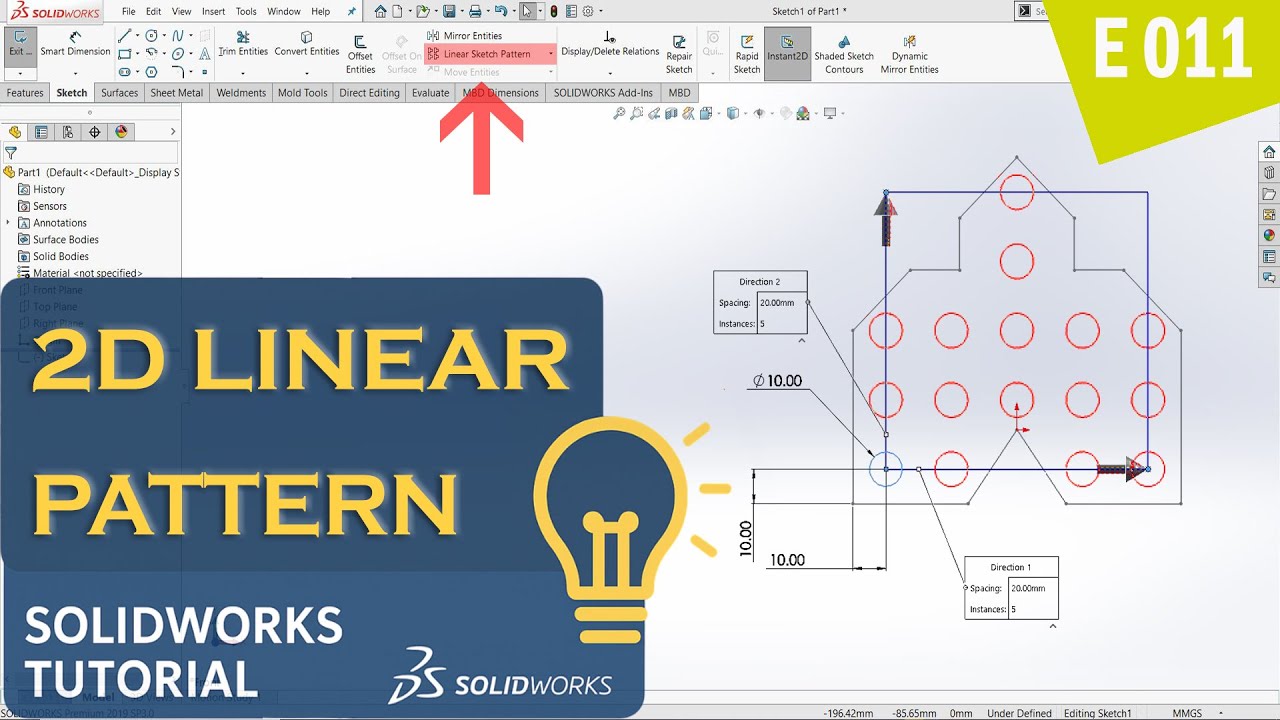This screenshot has height=720, width=1280.
Task: Open DisplayManager tab
Action: pyautogui.click(x=121, y=131)
